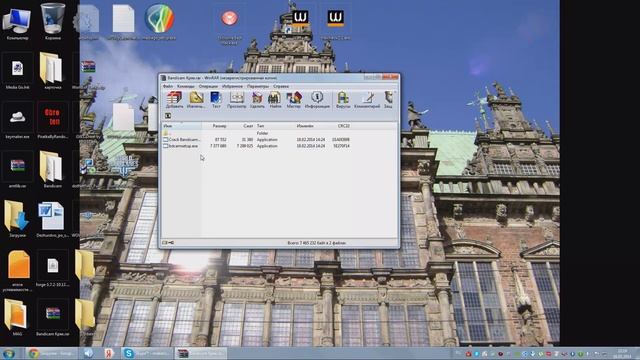Click the archive total size status text
Viewport: 640px width, 360px height.
click(316, 243)
